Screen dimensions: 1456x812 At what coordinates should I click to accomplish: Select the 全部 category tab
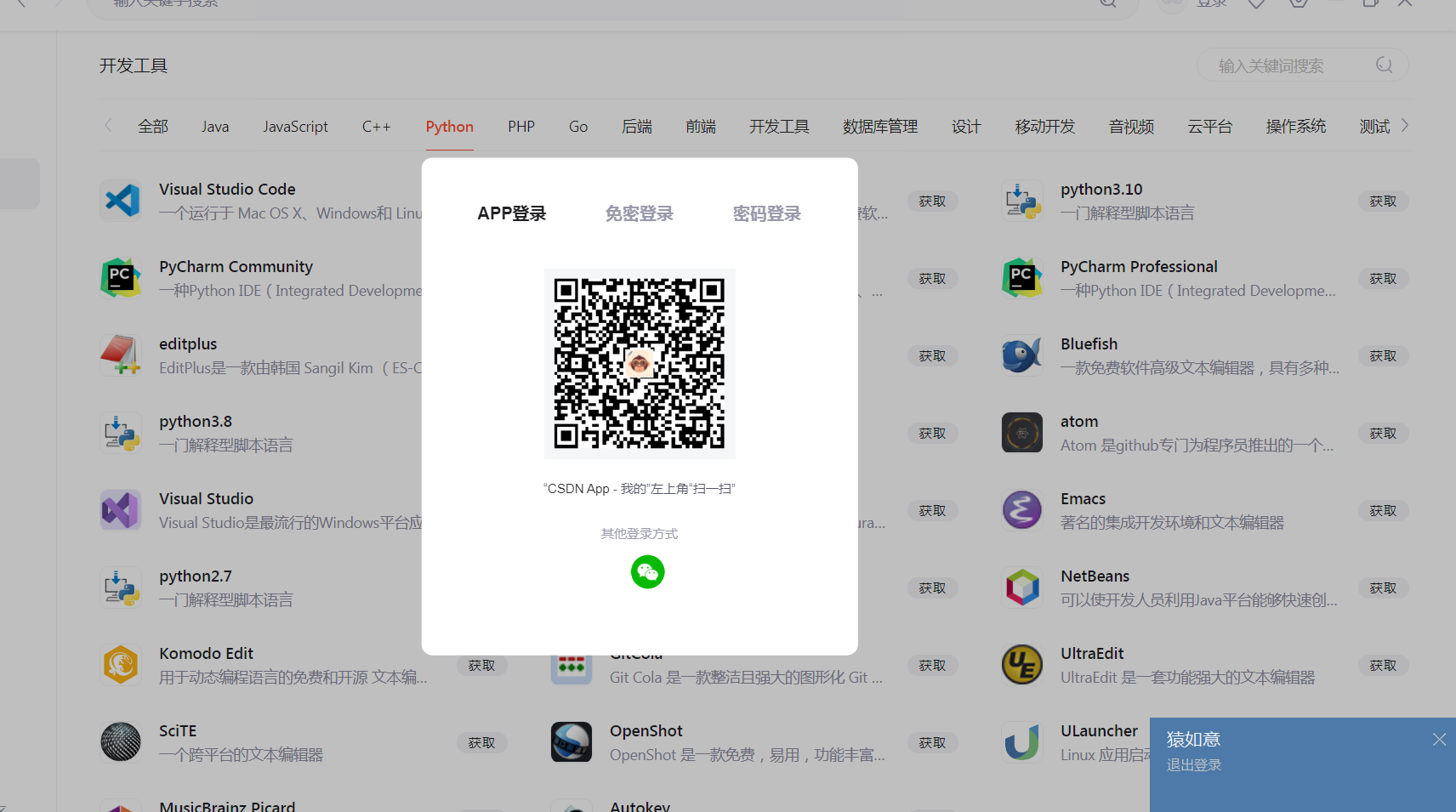(153, 127)
